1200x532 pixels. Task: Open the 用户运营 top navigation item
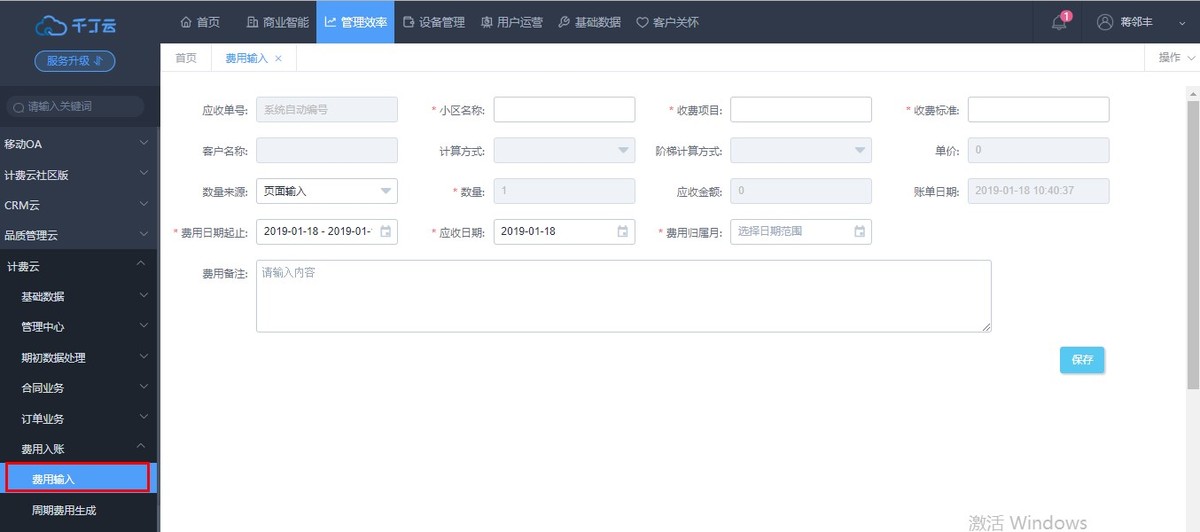click(x=511, y=22)
